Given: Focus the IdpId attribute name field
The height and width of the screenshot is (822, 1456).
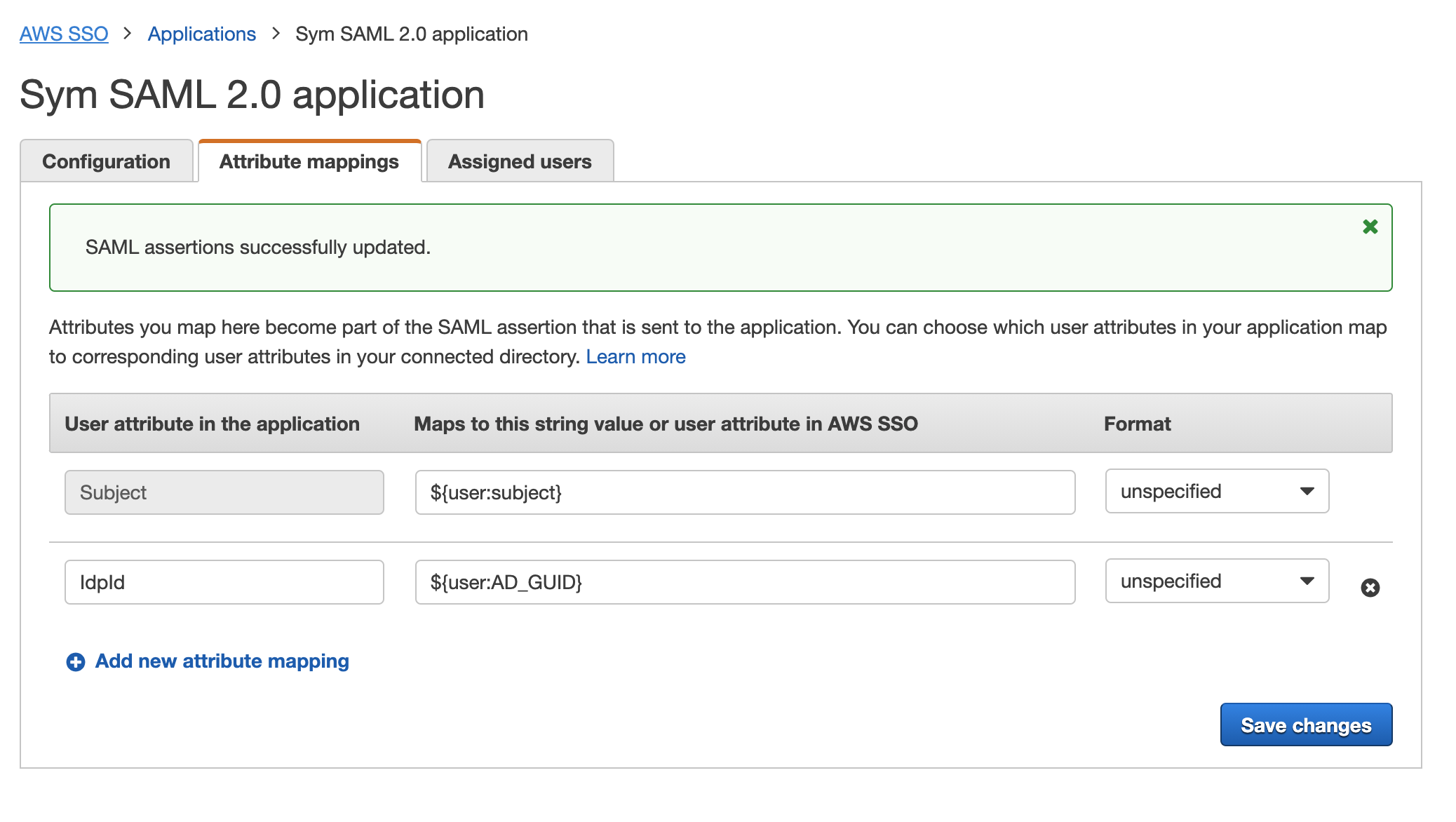Looking at the screenshot, I should 224,582.
